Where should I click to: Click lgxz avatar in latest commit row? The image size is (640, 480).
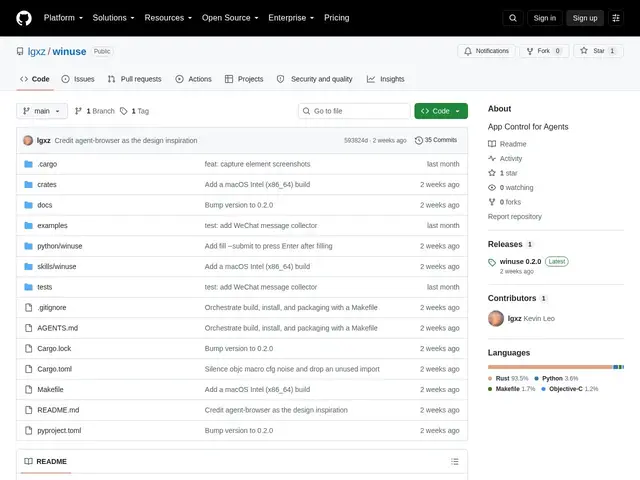click(x=28, y=140)
